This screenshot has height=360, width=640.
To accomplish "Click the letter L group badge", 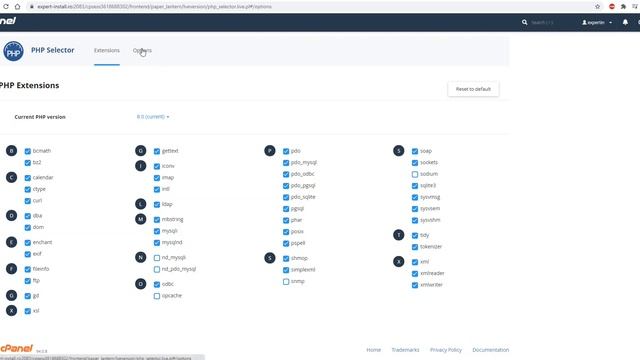I will (x=140, y=204).
